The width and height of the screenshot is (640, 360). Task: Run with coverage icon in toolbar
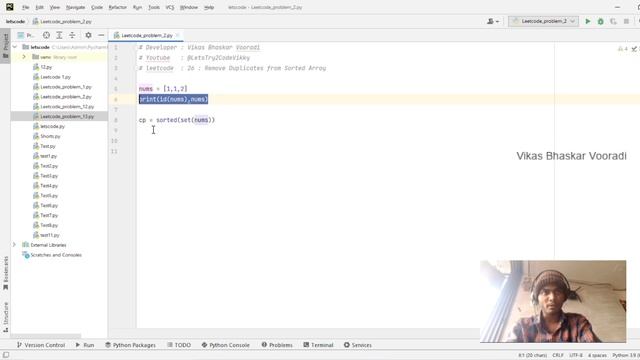613,21
